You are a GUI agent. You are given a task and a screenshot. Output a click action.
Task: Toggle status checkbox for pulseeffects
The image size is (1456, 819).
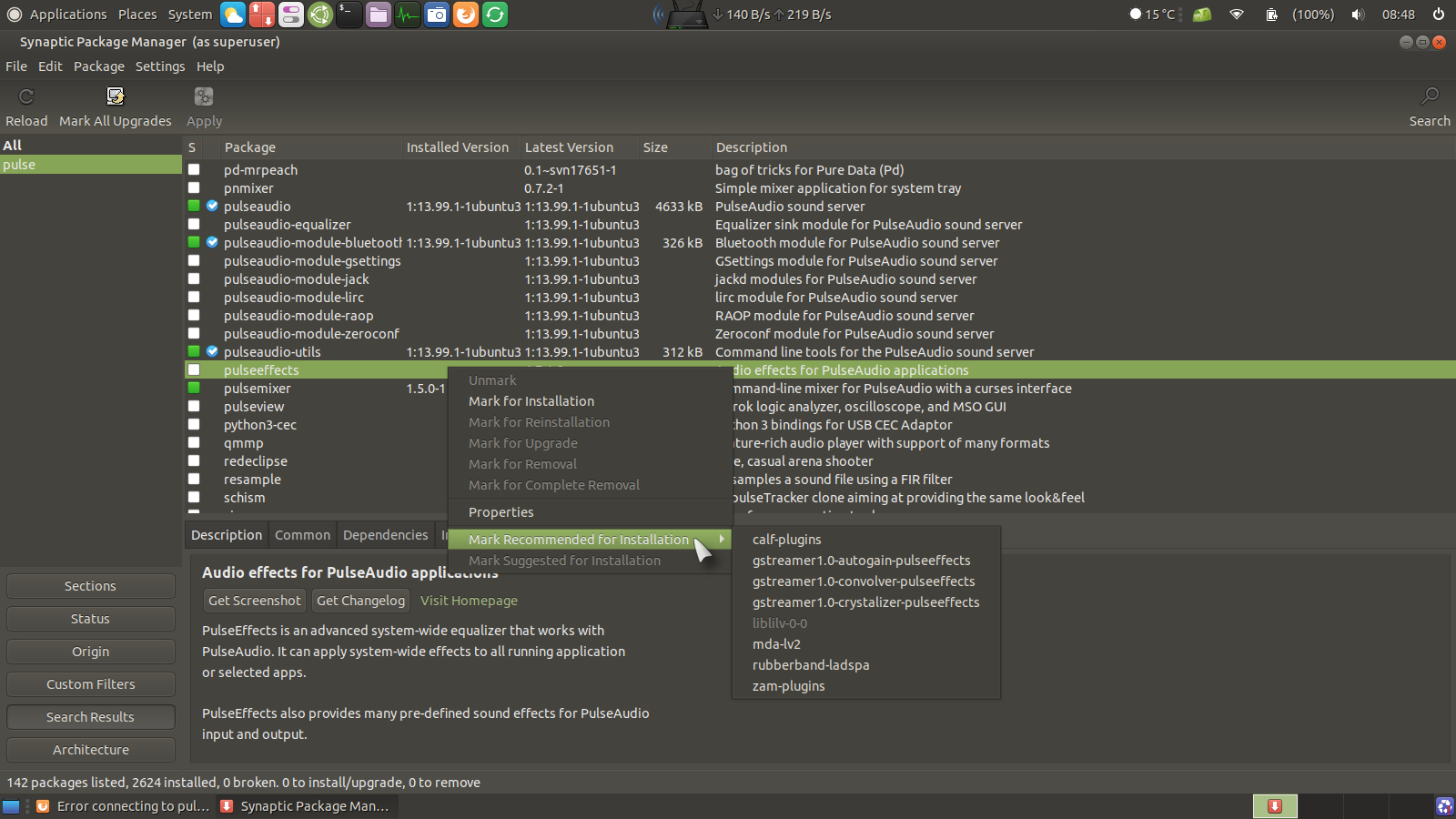point(194,369)
